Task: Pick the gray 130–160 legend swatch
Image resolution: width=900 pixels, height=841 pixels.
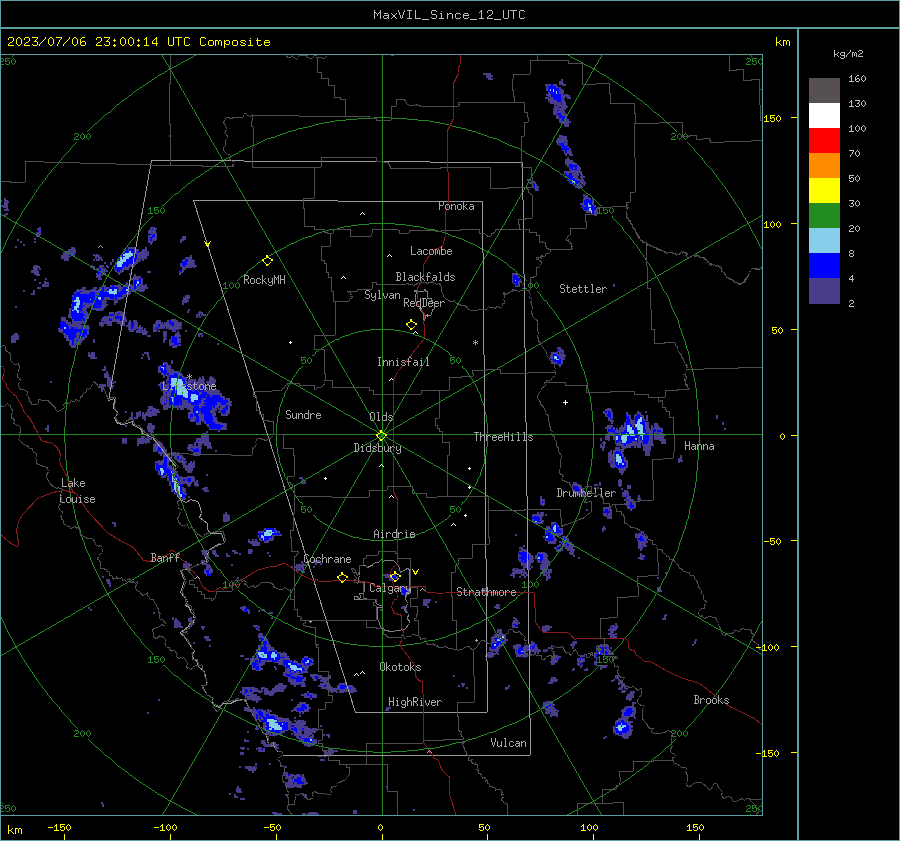Action: click(824, 91)
